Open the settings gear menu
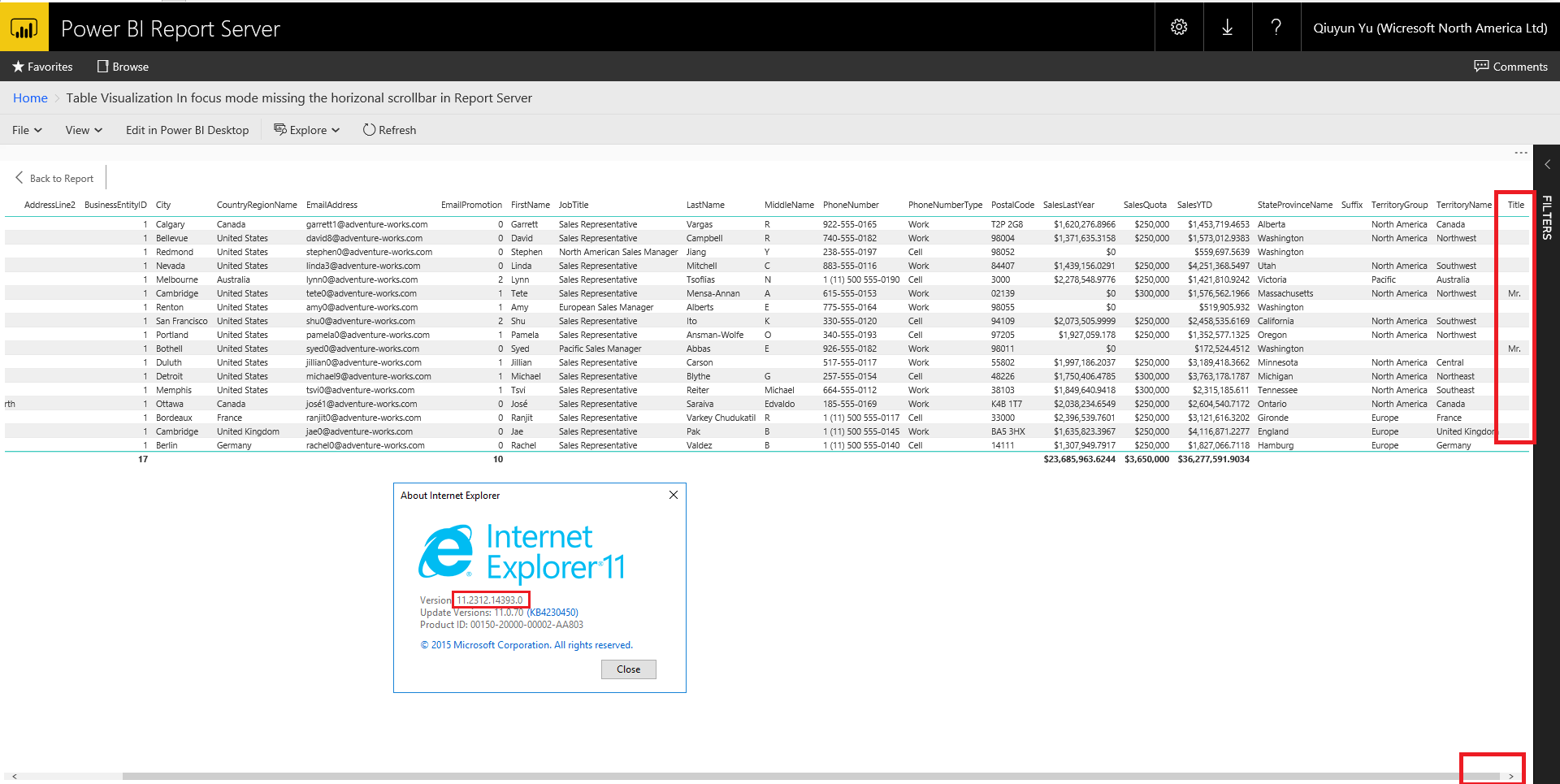 1179,28
